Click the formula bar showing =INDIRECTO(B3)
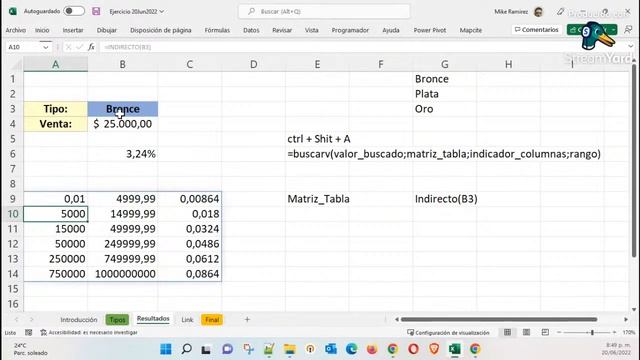The width and height of the screenshot is (640, 360). [x=363, y=47]
